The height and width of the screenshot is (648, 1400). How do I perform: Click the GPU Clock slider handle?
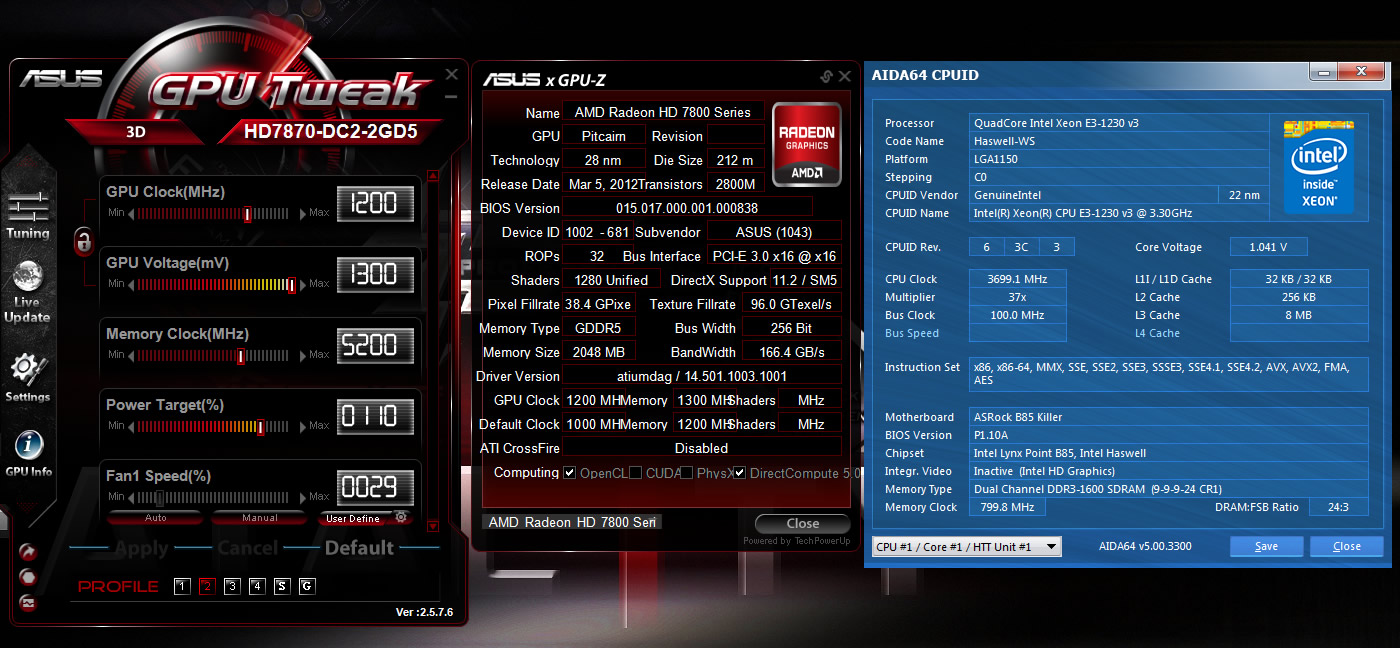click(x=248, y=214)
